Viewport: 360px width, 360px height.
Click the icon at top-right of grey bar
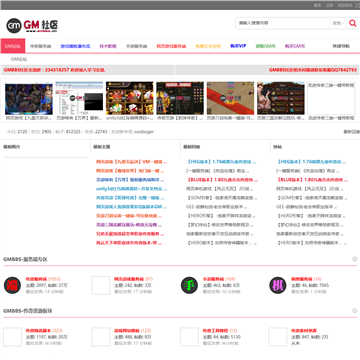click(x=358, y=5)
